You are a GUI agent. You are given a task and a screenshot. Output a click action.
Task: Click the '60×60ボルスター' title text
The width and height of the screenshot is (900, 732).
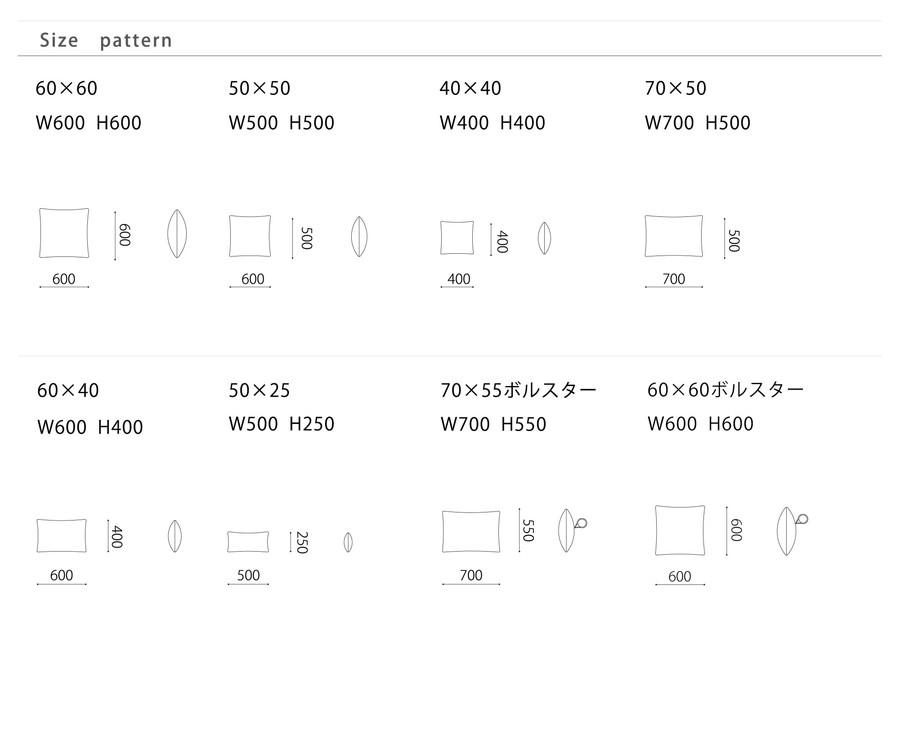[x=726, y=390]
